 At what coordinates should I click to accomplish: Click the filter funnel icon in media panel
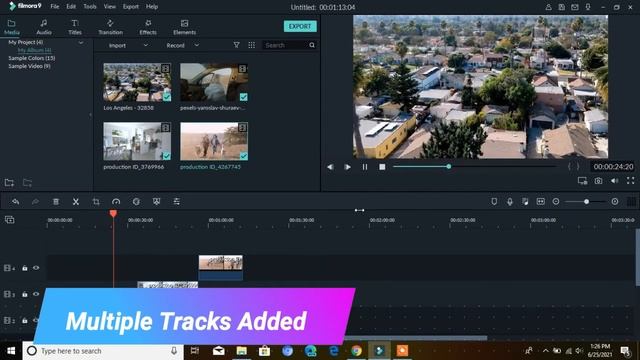tap(236, 45)
